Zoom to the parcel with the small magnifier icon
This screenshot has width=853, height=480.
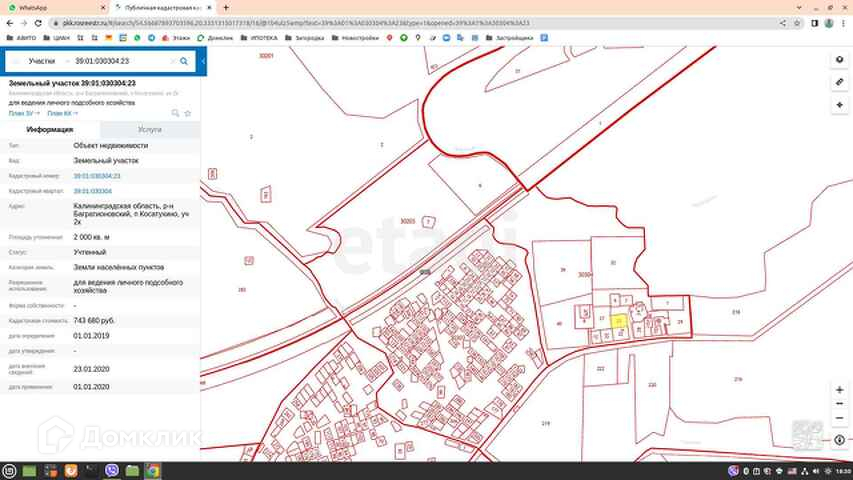click(175, 113)
